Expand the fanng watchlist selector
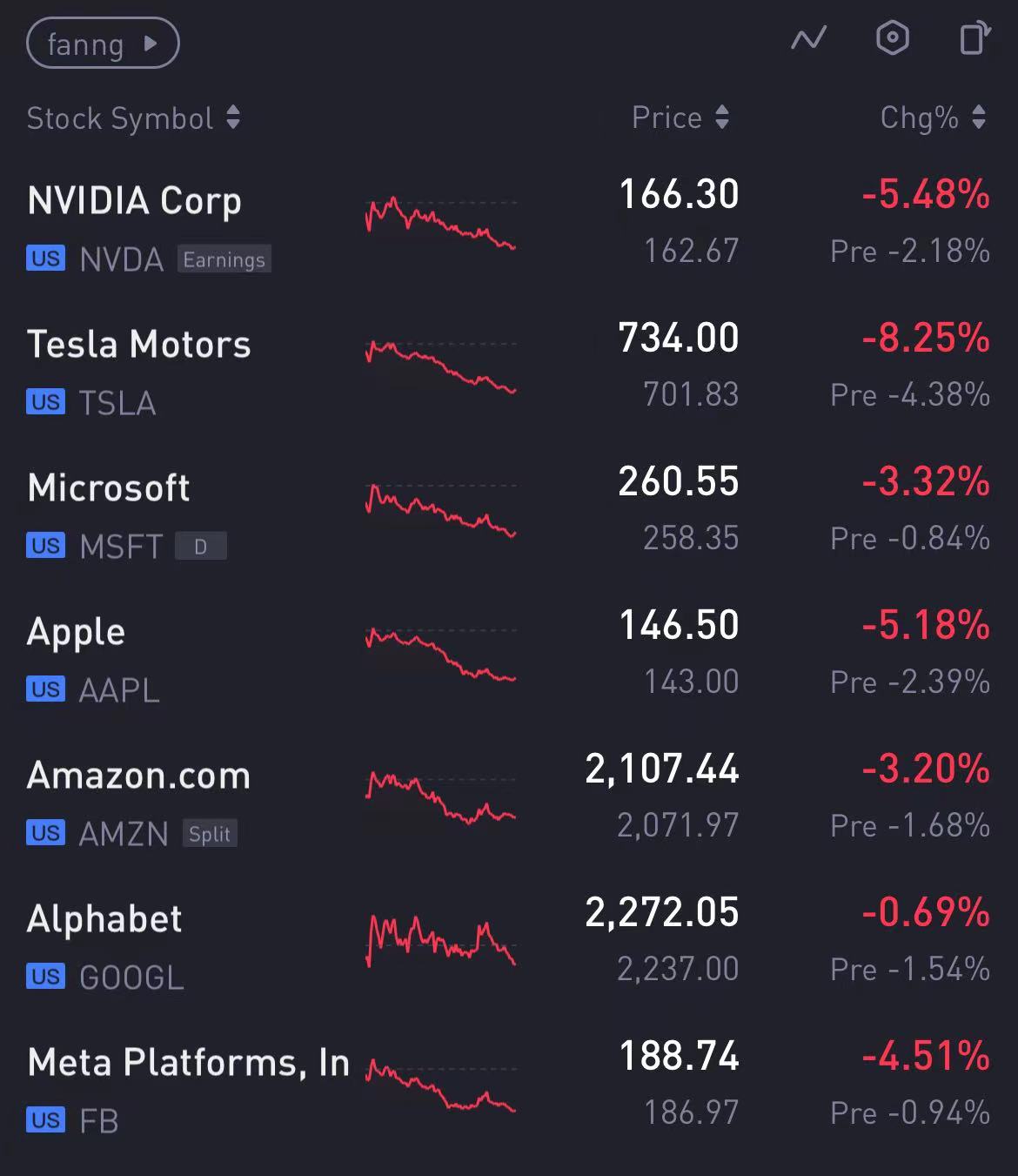This screenshot has width=1018, height=1176. click(x=103, y=44)
